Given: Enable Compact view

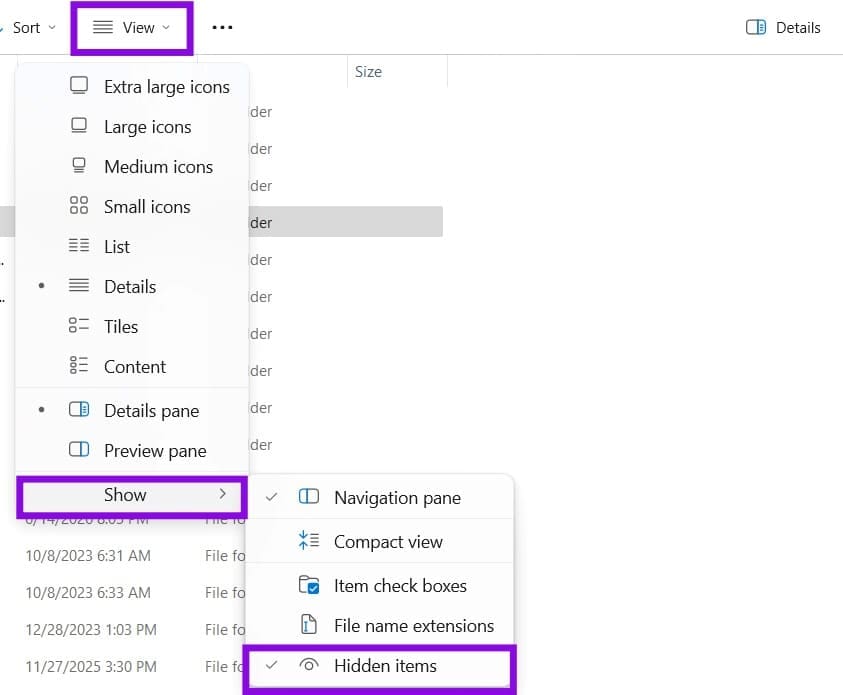Looking at the screenshot, I should (x=380, y=541).
